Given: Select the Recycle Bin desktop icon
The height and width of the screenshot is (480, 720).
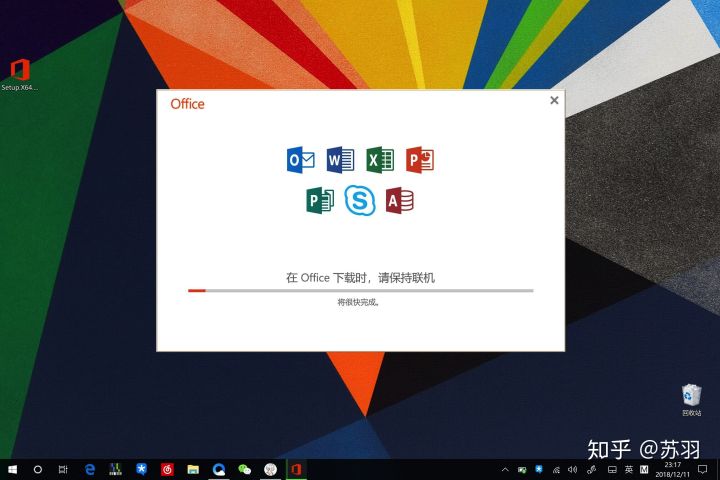Looking at the screenshot, I should [692, 400].
